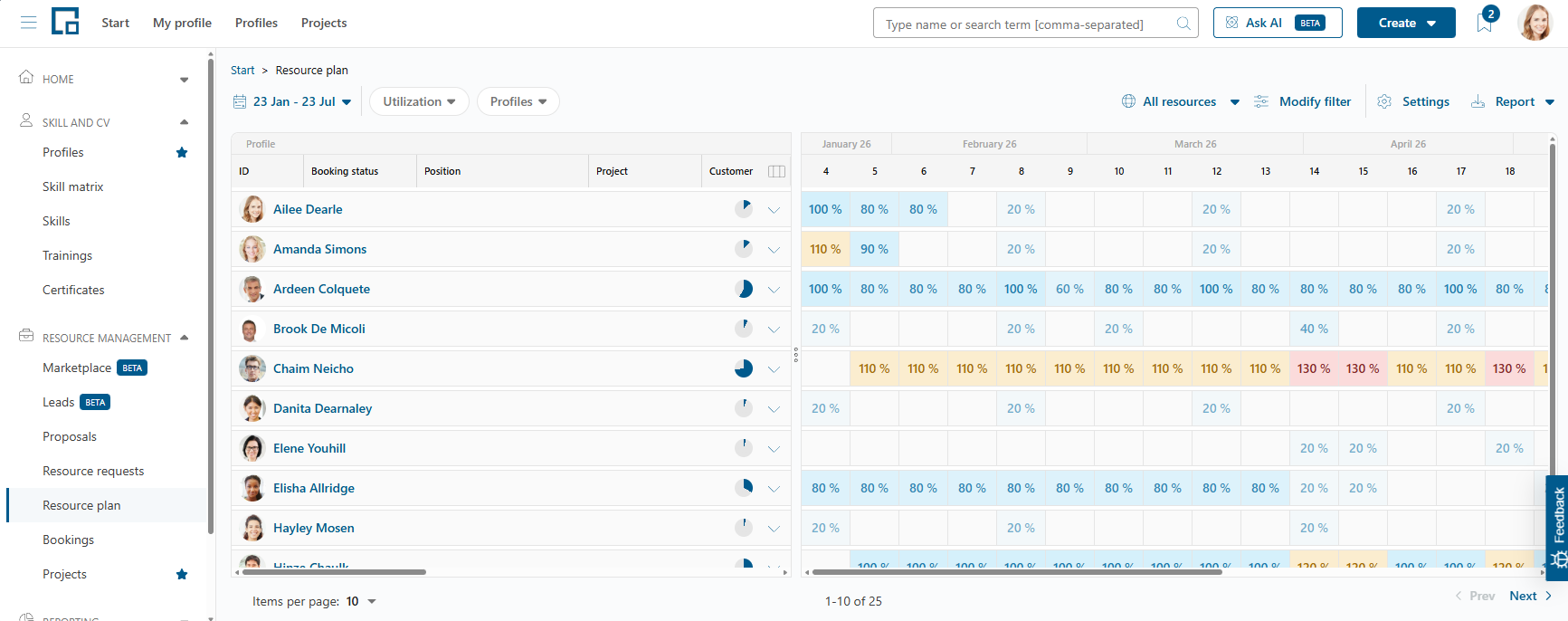The image size is (1568, 621).
Task: Open the column chooser icon
Action: point(776,171)
